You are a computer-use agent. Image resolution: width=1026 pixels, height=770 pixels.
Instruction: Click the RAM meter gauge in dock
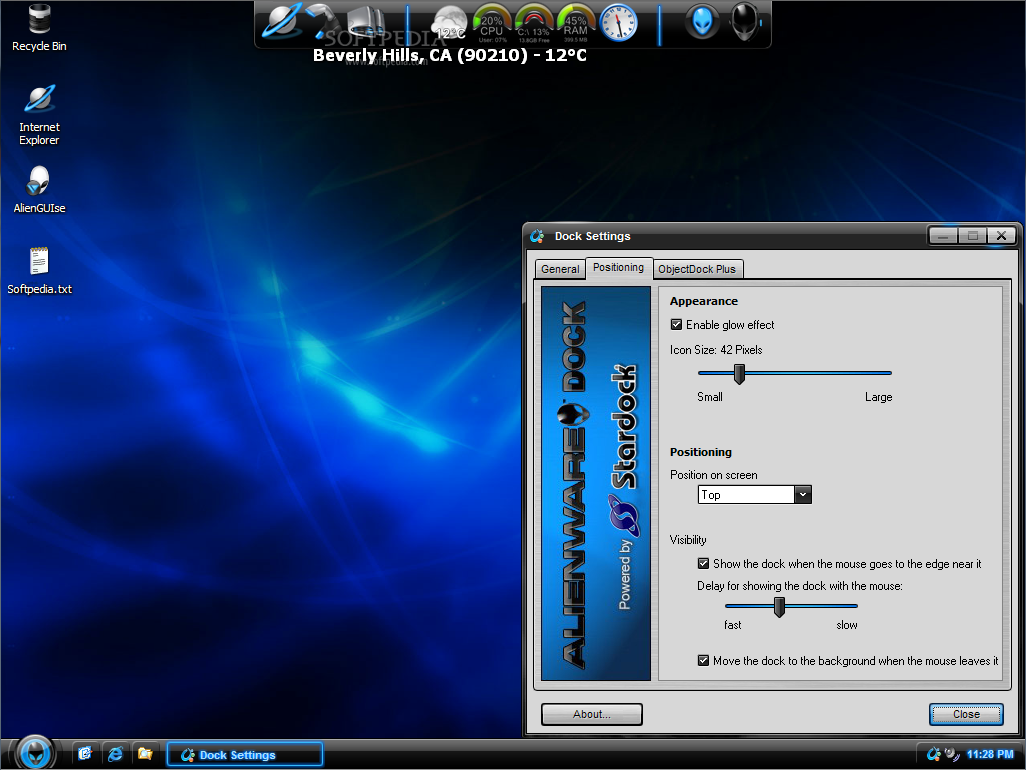[576, 24]
